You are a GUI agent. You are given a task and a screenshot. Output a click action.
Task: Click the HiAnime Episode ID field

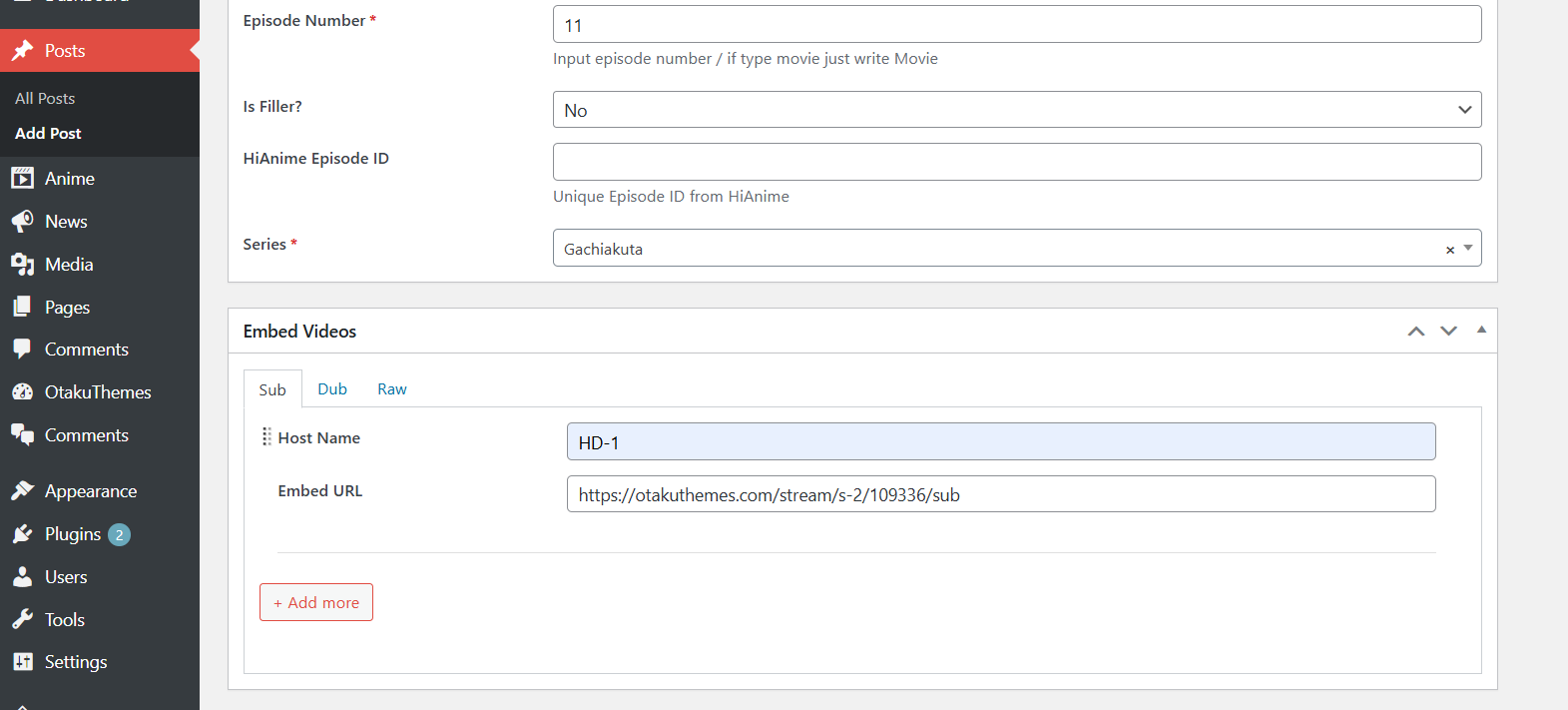[x=1016, y=162]
